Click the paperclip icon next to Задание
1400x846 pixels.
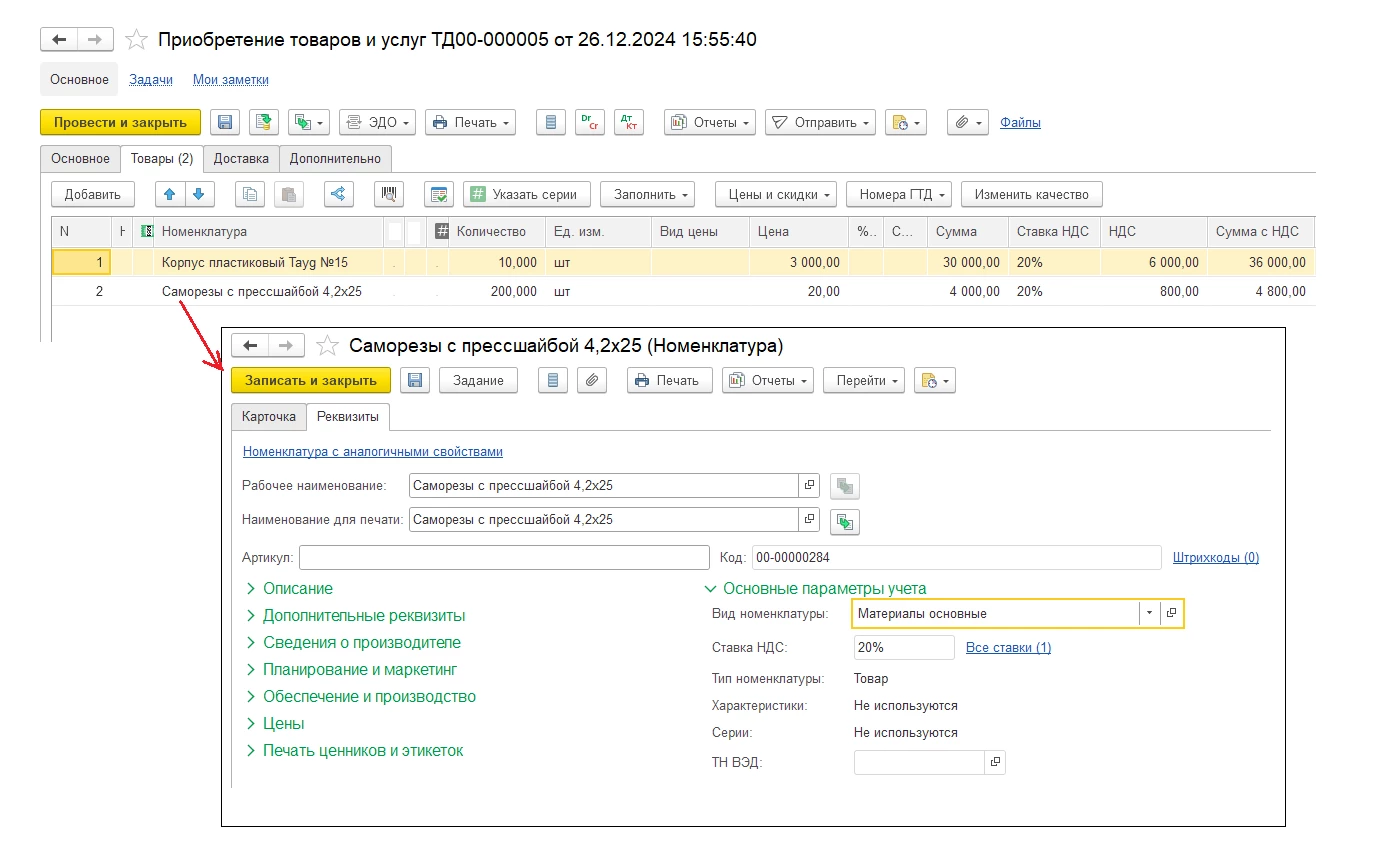tap(592, 380)
